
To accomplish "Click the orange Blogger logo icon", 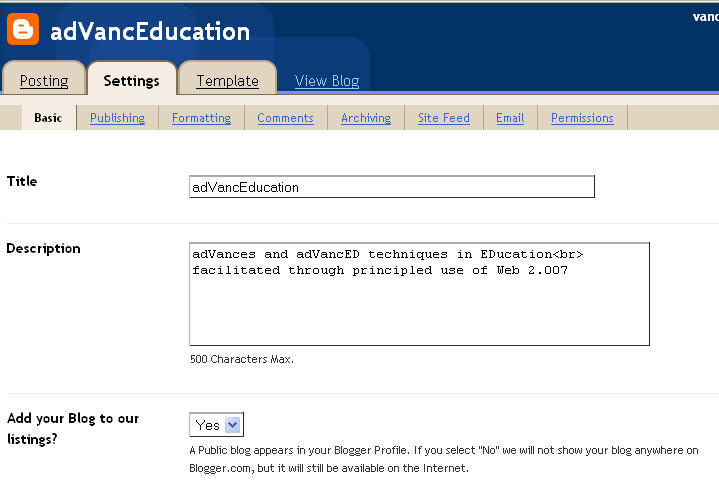I will 23,29.
